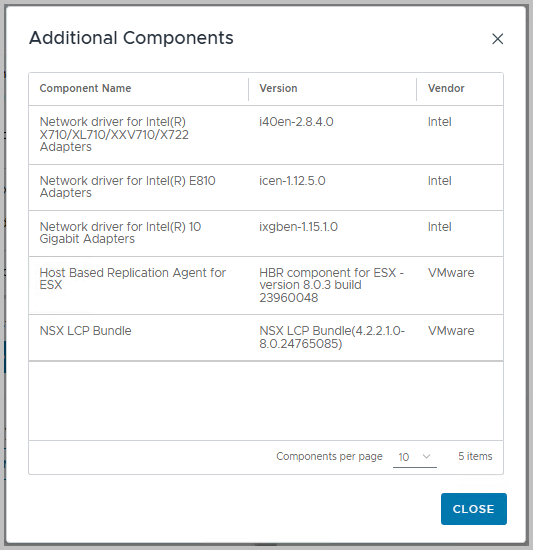Click Intel vendor in i40en row
This screenshot has height=550, width=533.
click(440, 122)
